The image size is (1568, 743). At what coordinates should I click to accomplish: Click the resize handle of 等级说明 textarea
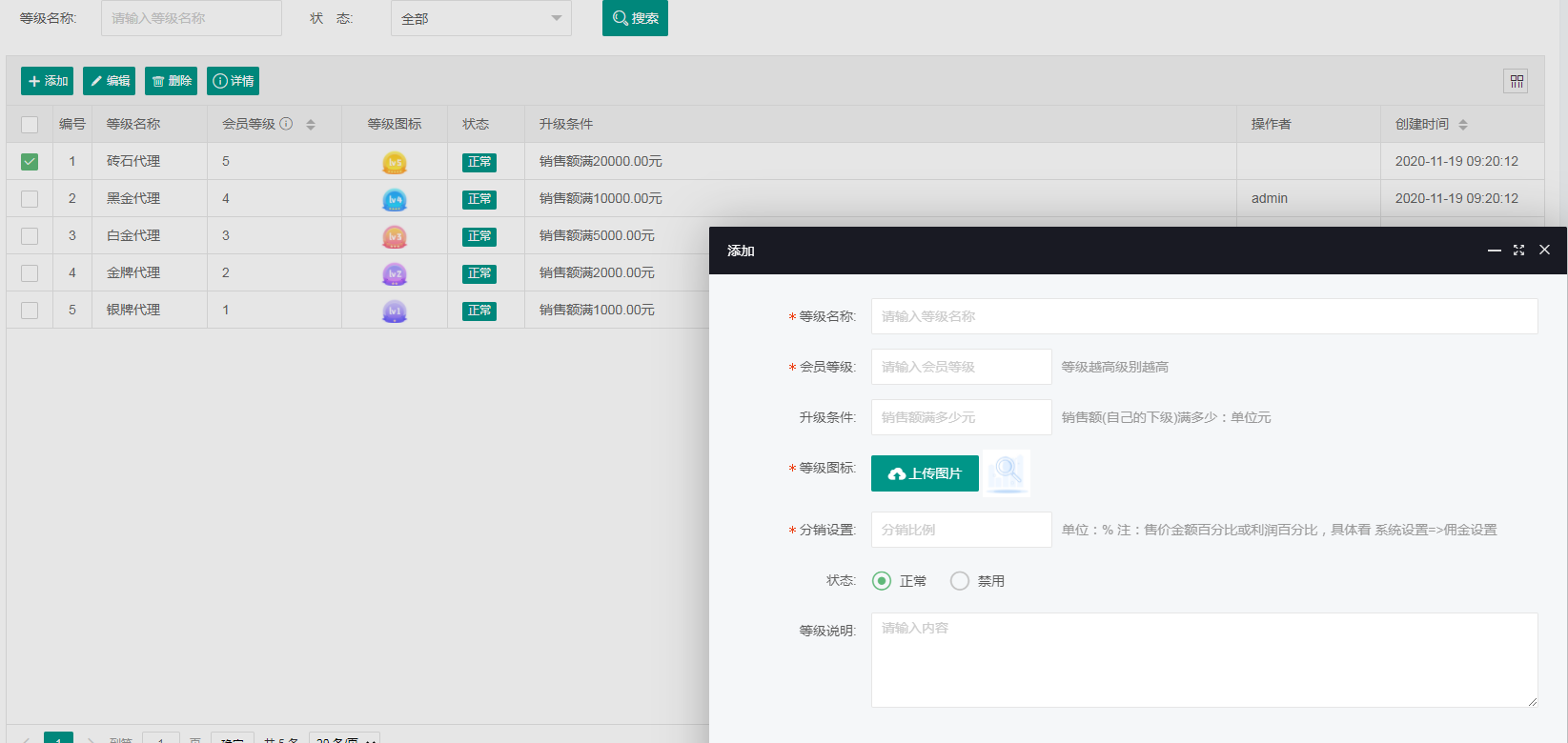[x=1532, y=701]
